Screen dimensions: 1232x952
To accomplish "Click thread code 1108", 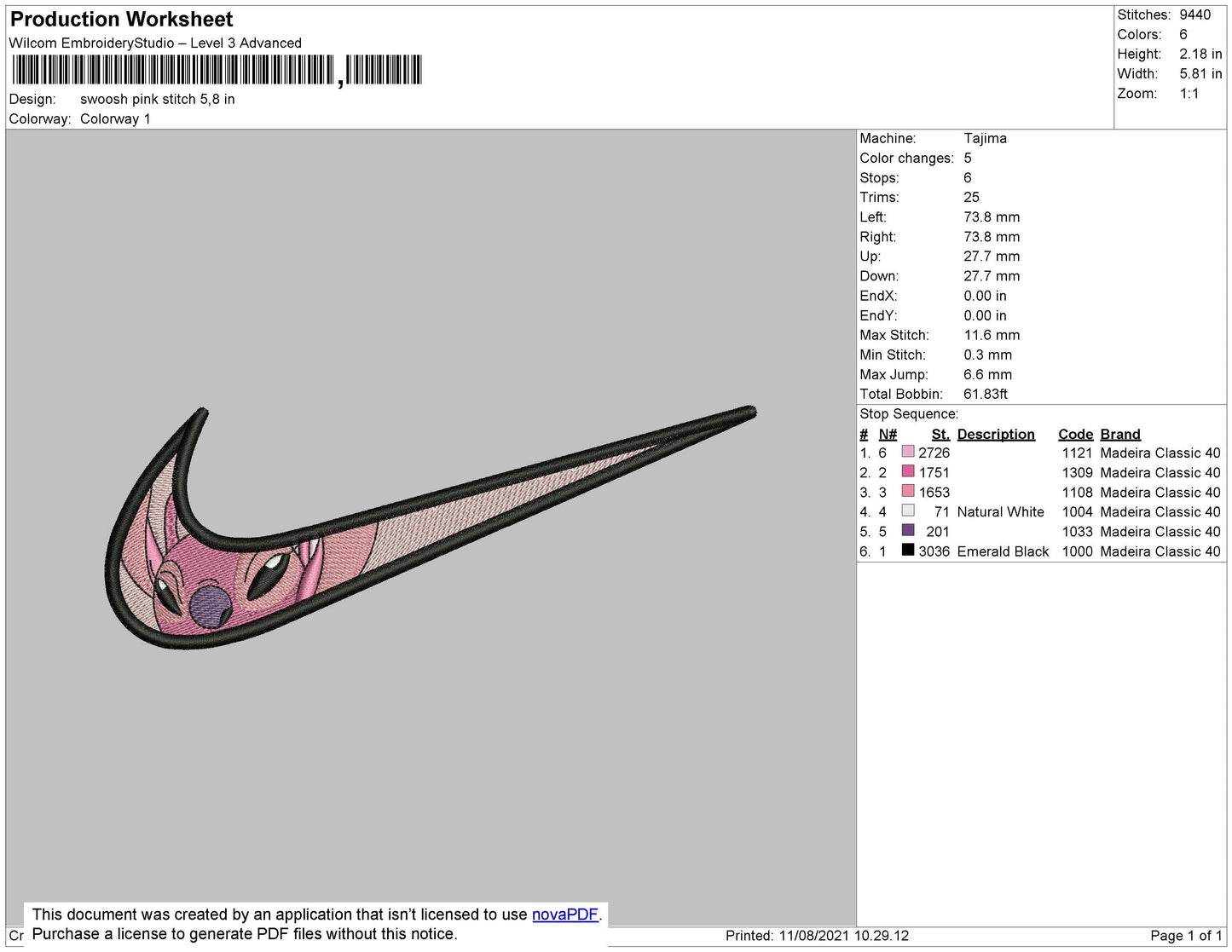I will click(x=1077, y=493).
